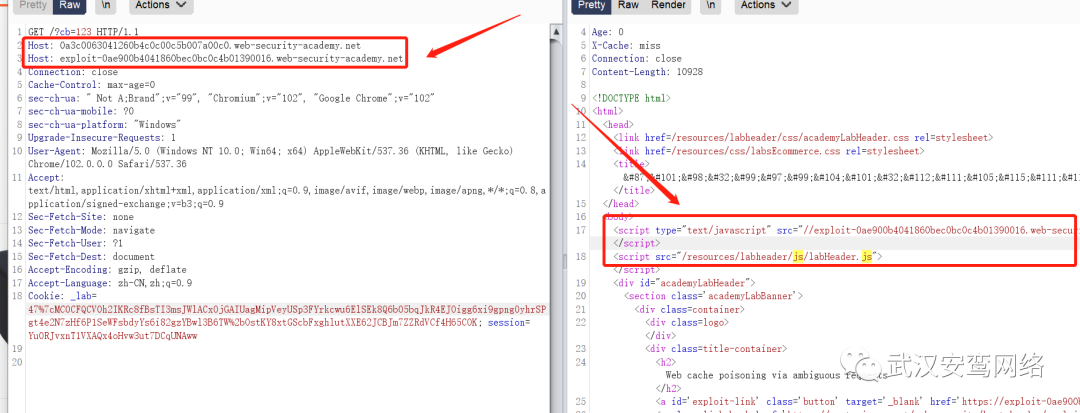Toggle \n non-printable characters in response panel
This screenshot has width=1080, height=413.
(x=711, y=6)
